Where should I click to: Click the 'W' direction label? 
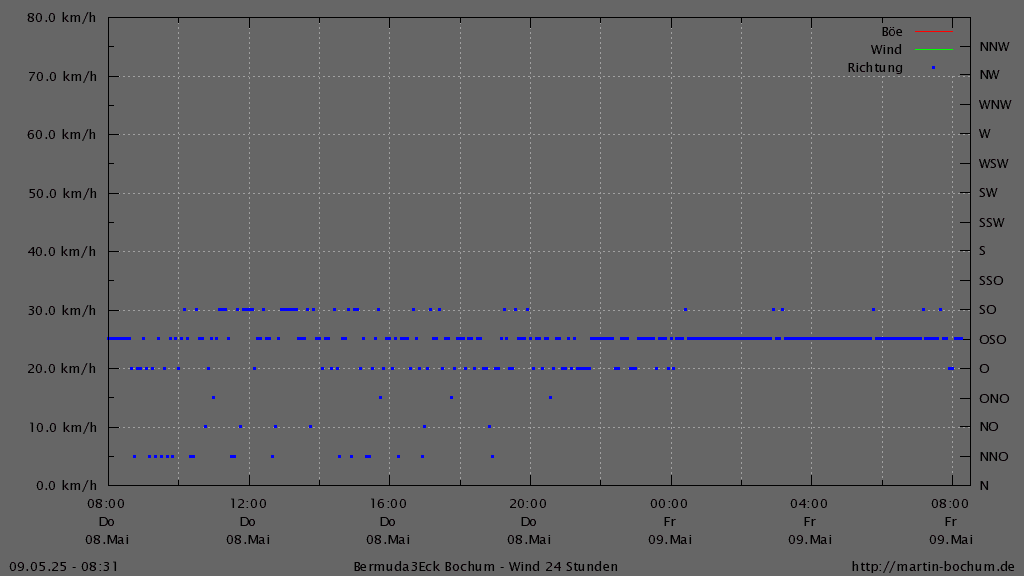point(984,134)
